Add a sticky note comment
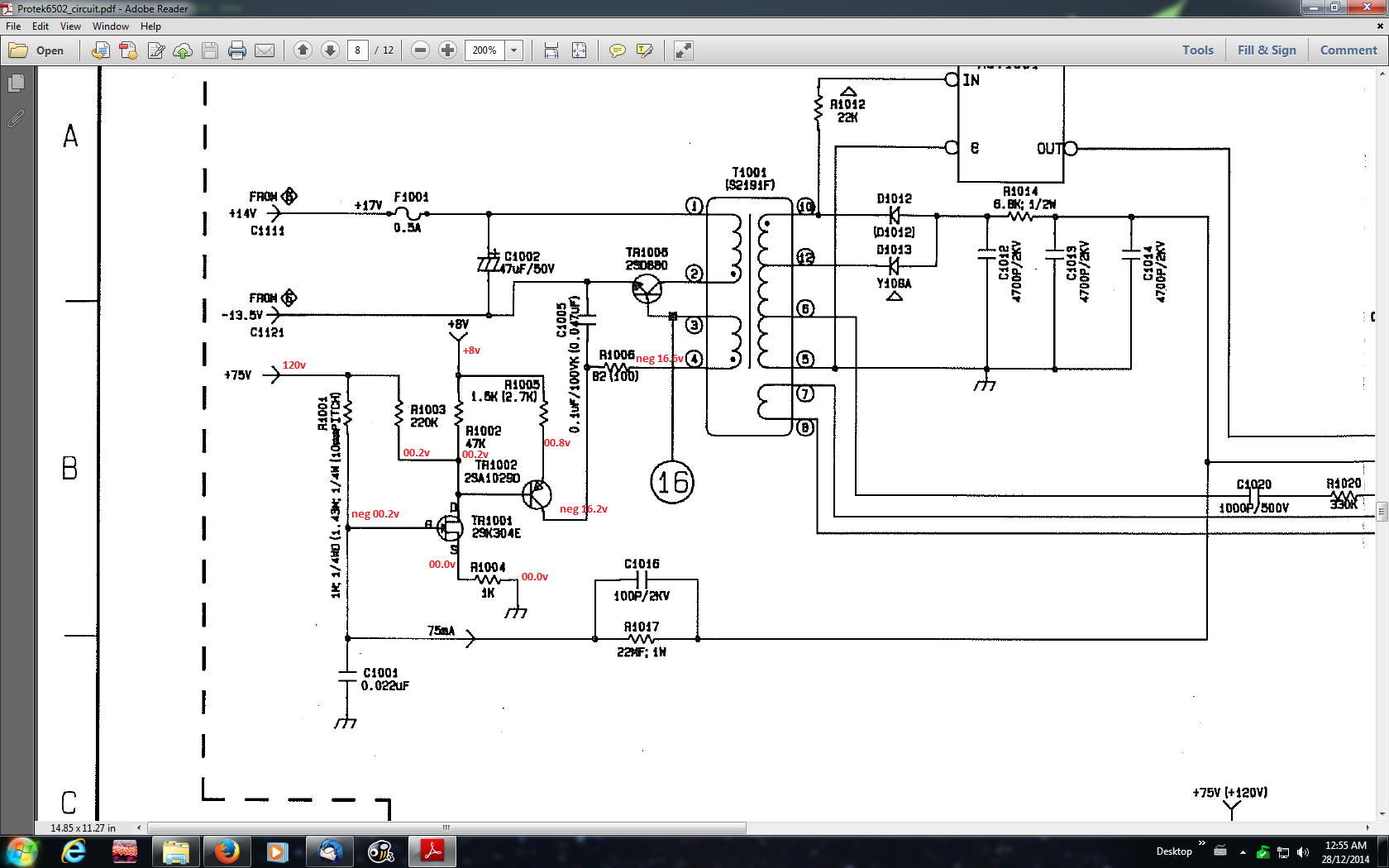Viewport: 1389px width, 868px height. pyautogui.click(x=617, y=50)
